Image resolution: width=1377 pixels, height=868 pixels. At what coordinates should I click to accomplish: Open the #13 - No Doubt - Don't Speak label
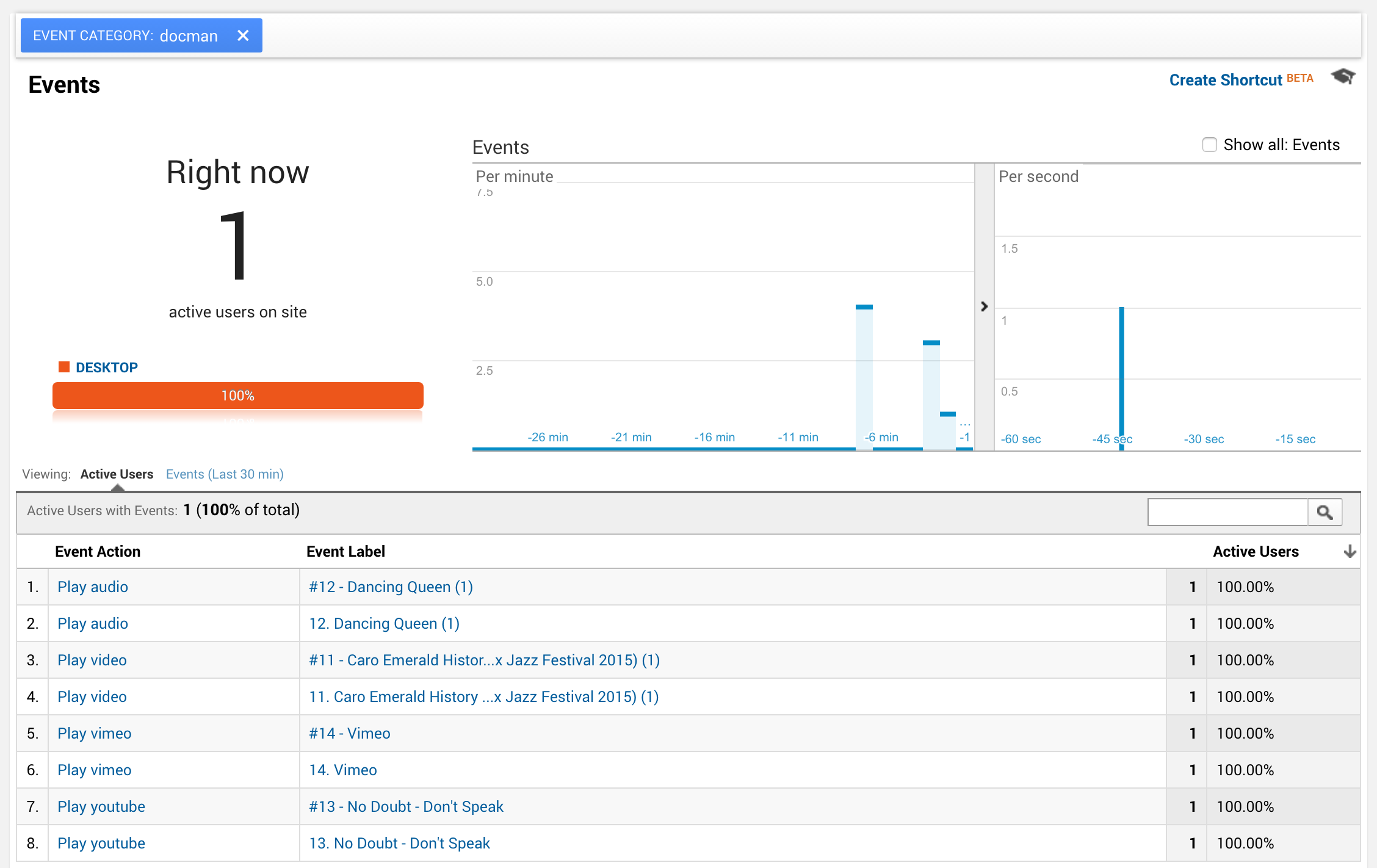(405, 806)
